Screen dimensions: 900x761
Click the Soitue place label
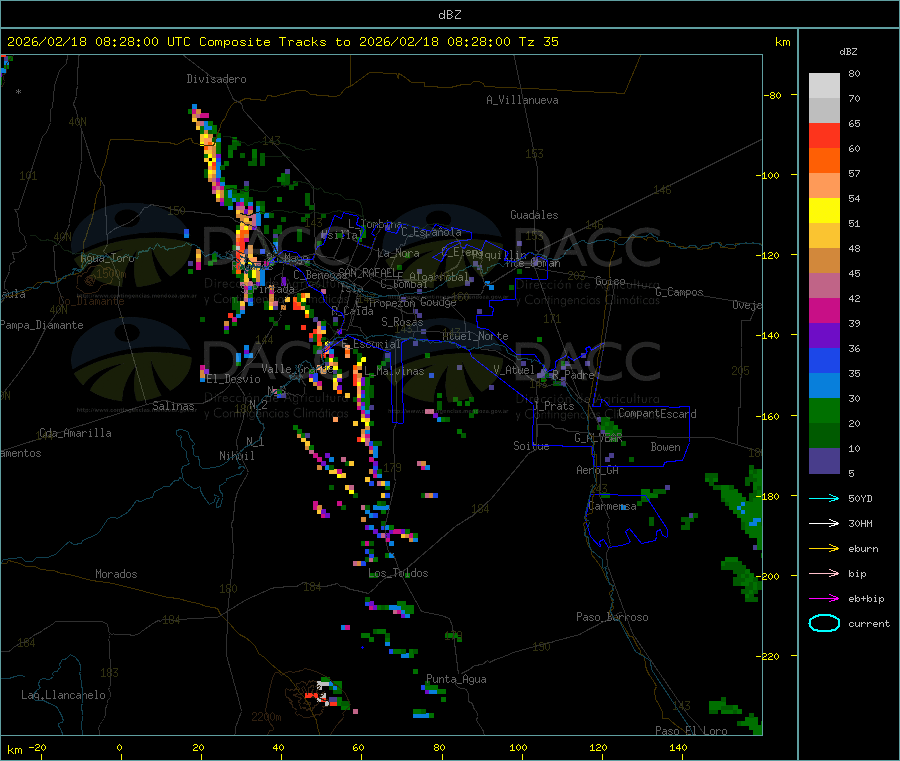click(531, 445)
